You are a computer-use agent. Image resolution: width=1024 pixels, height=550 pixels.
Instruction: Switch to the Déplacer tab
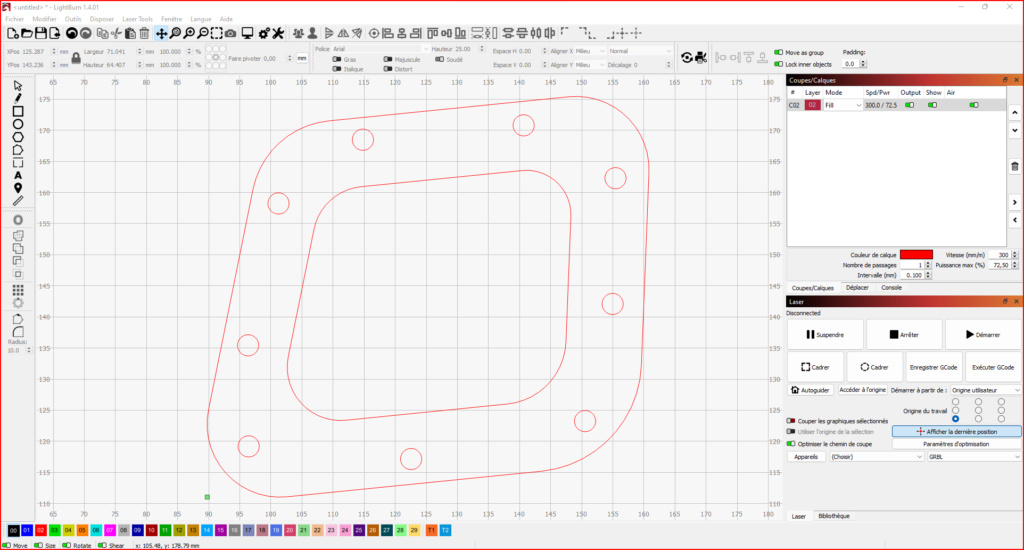click(x=857, y=287)
